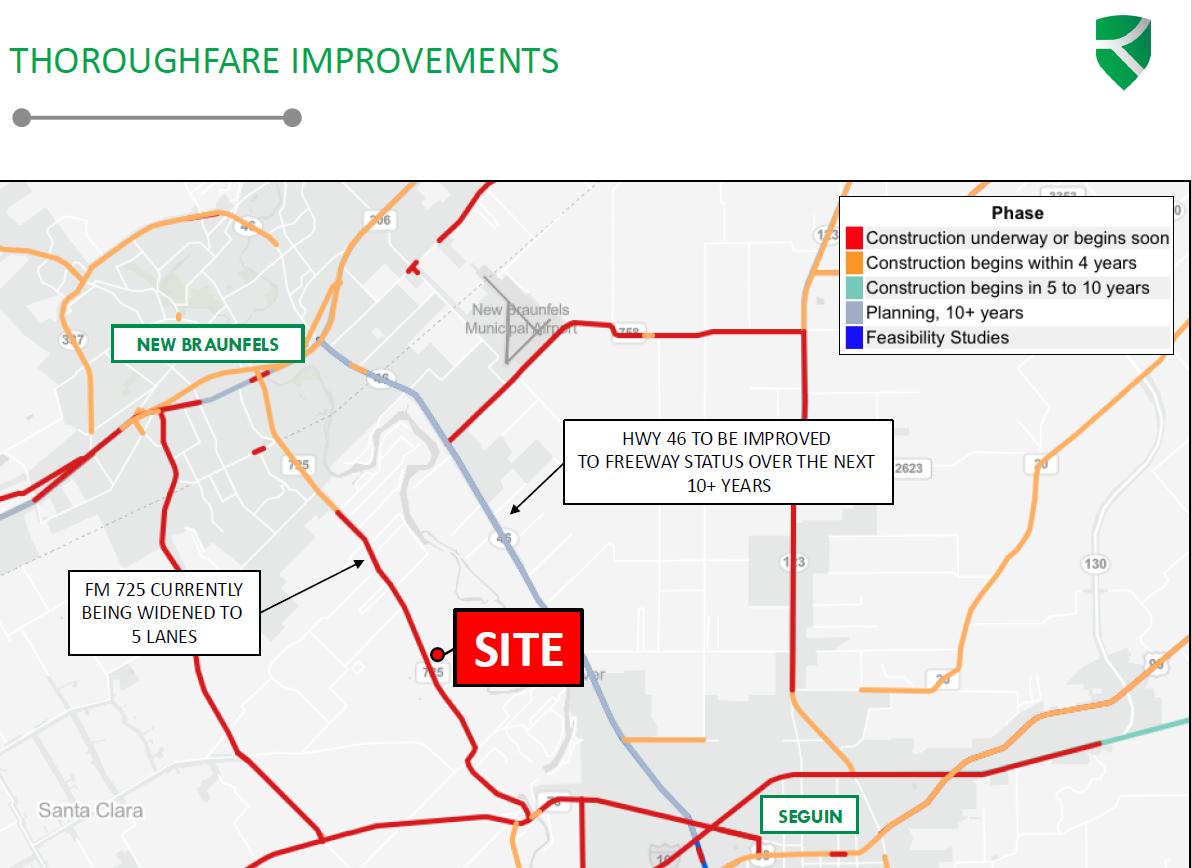The image size is (1192, 868).
Task: Click the HWY 46 freeway status callout
Action: 727,461
